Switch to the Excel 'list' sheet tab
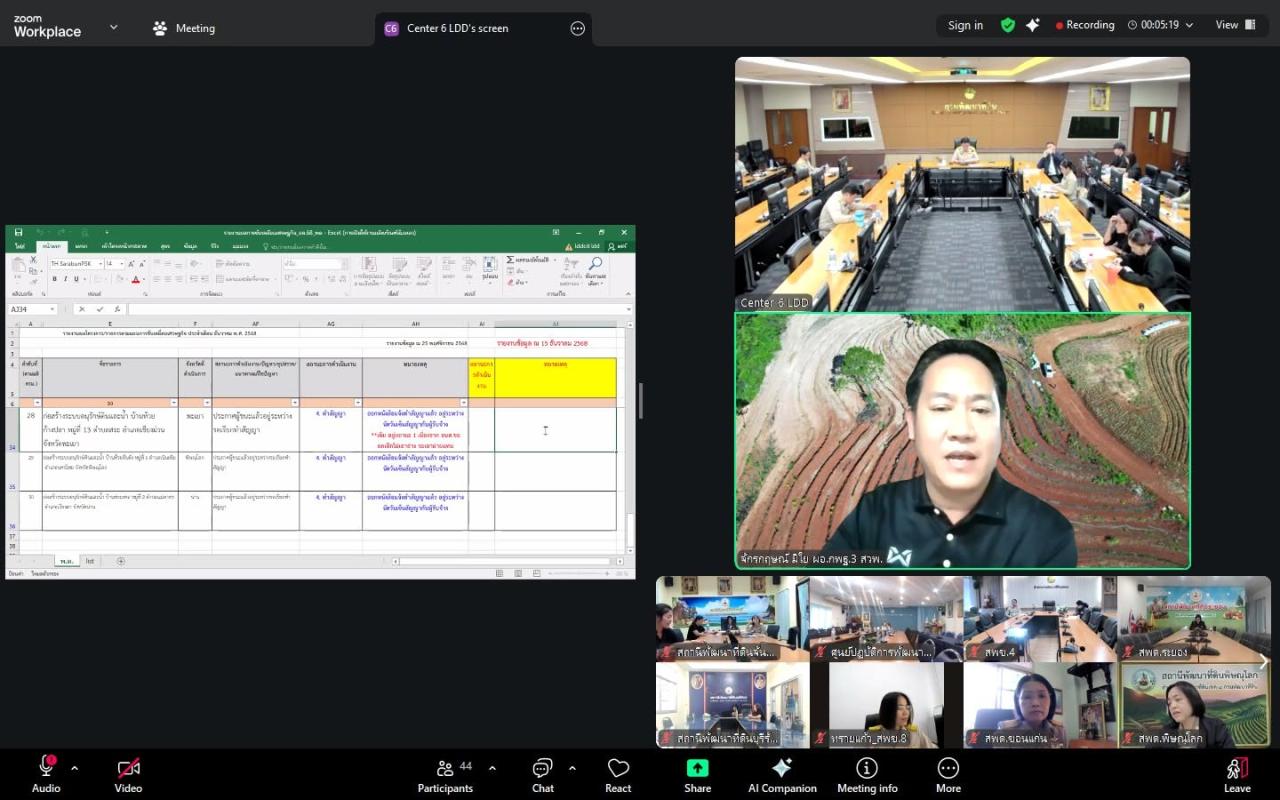Viewport: 1280px width, 800px height. [x=90, y=561]
